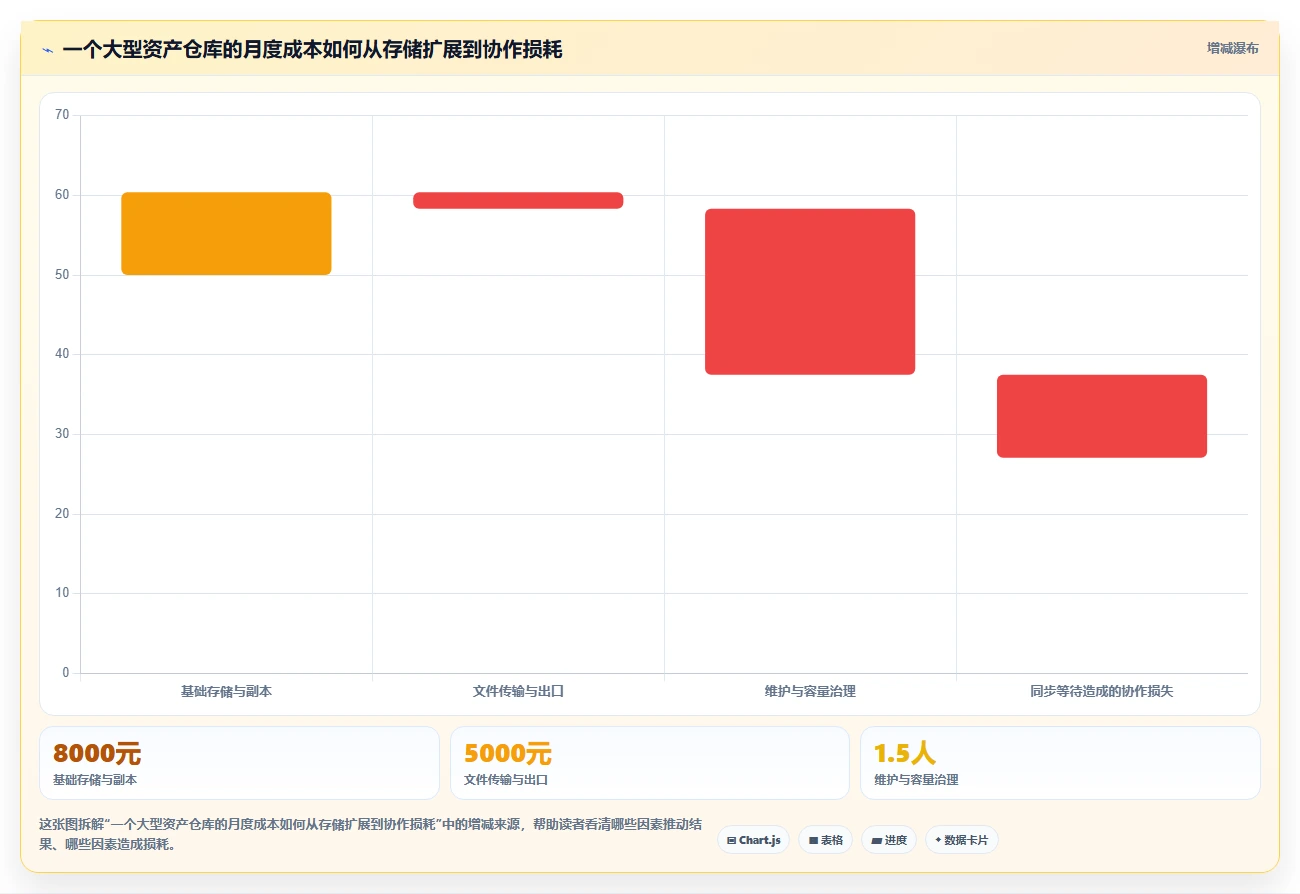The width and height of the screenshot is (1300, 894).
Task: Click the y-axis value 10
Action: tap(62, 593)
